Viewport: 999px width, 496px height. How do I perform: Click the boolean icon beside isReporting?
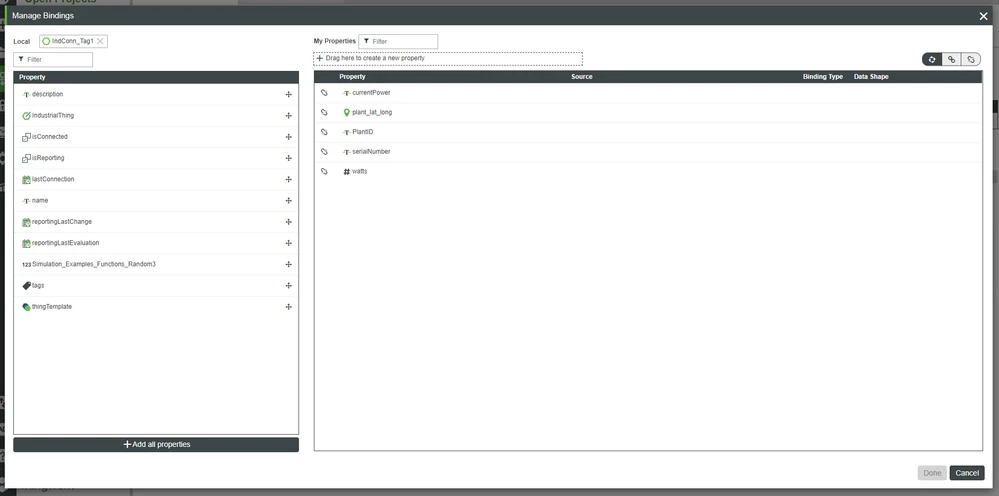[26, 159]
